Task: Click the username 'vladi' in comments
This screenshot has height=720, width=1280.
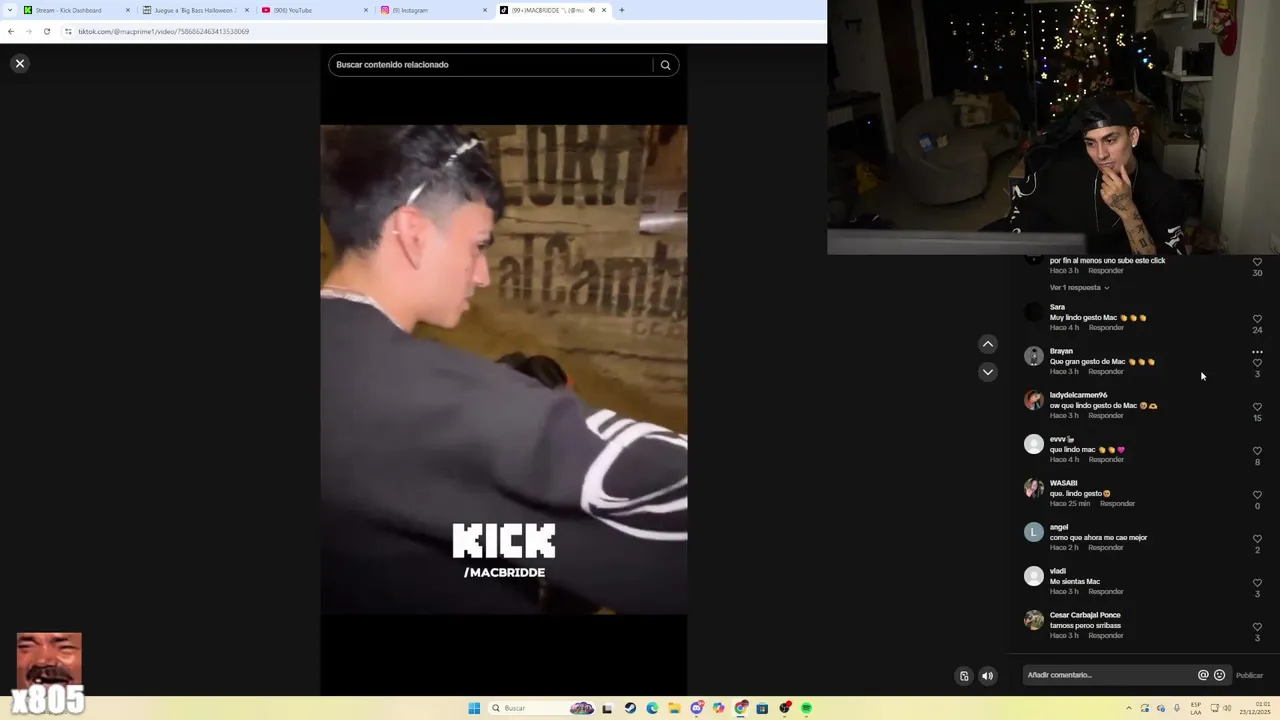Action: (x=1058, y=571)
